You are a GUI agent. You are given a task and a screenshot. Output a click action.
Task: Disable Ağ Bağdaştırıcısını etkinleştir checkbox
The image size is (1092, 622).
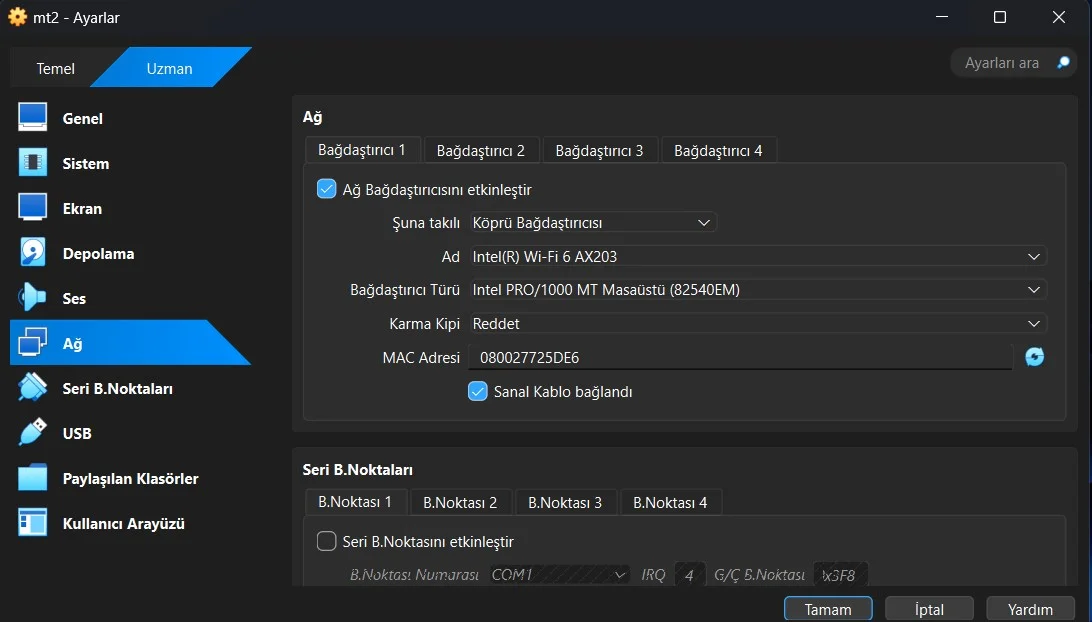326,189
